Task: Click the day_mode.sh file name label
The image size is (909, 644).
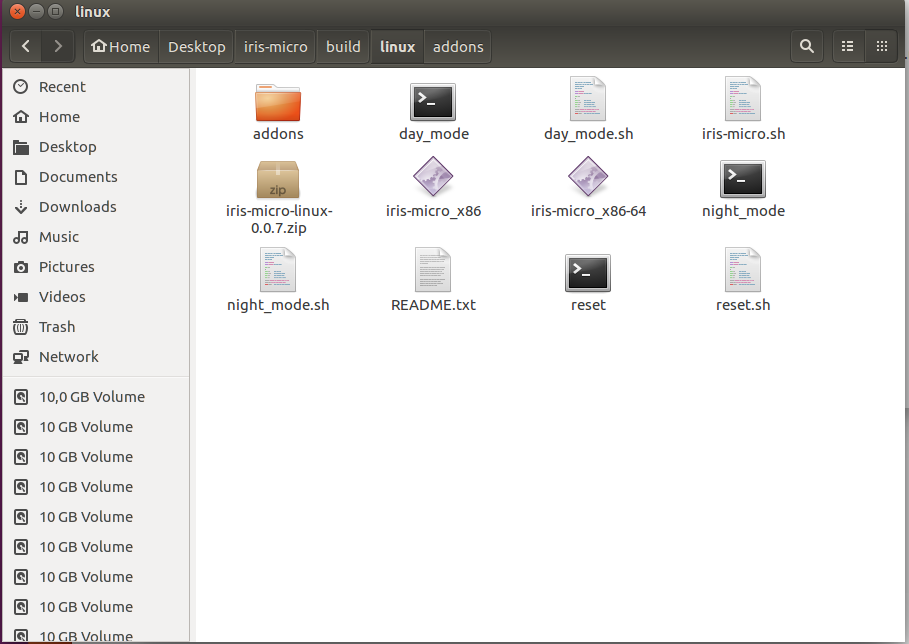Action: pyautogui.click(x=588, y=134)
